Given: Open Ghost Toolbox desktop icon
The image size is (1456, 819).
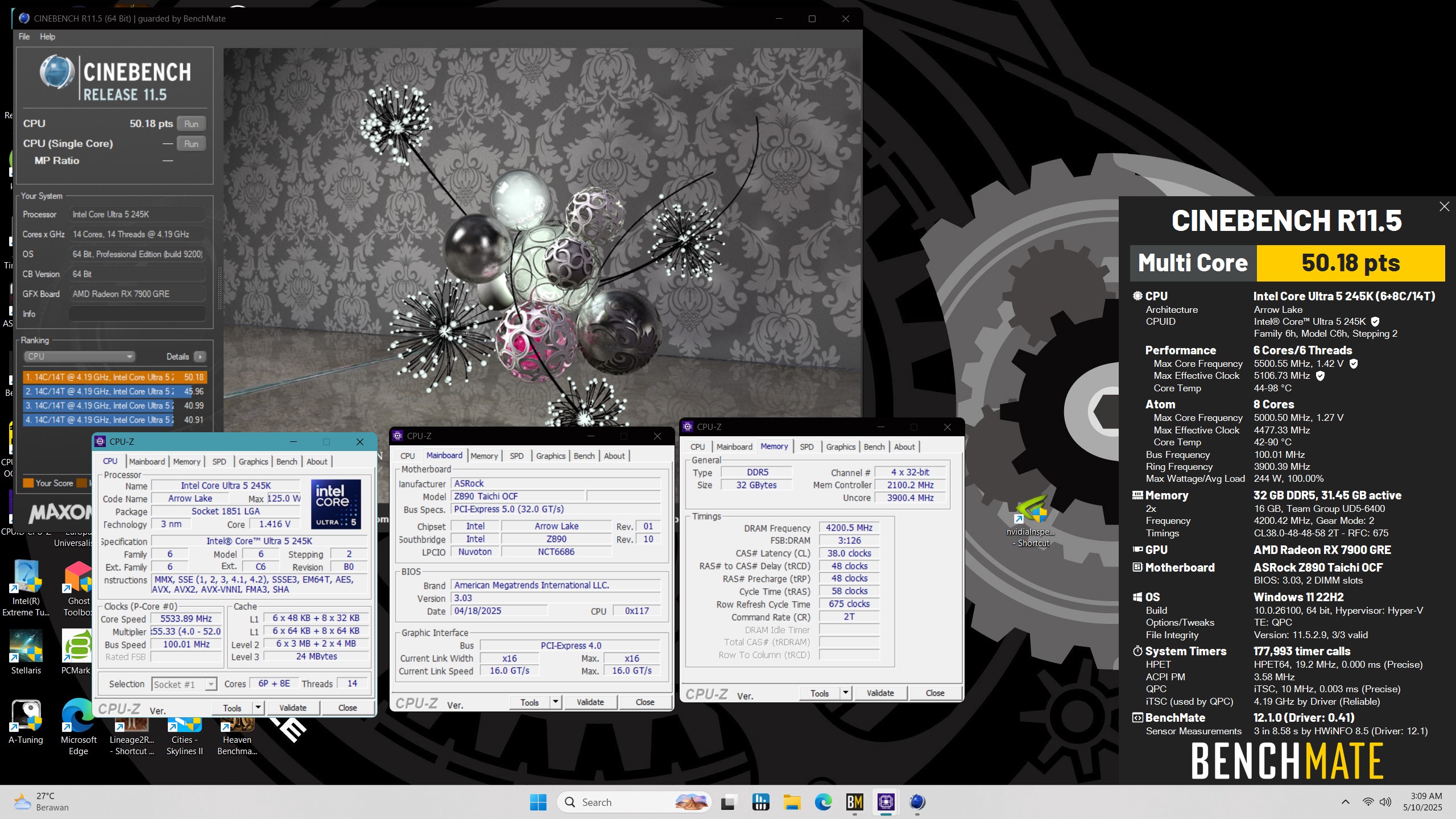Looking at the screenshot, I should tap(78, 589).
